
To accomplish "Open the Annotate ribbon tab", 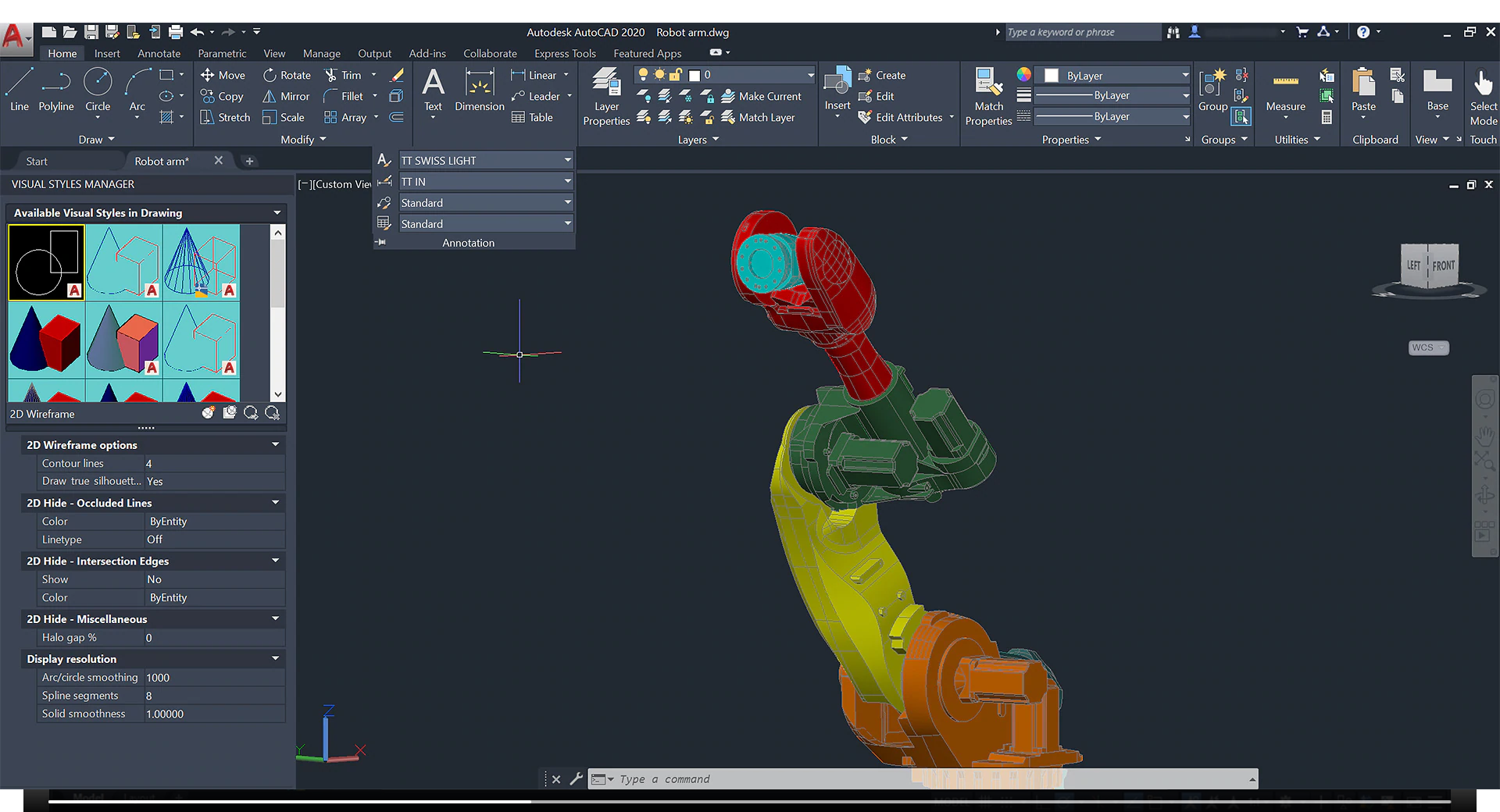I will pos(159,53).
